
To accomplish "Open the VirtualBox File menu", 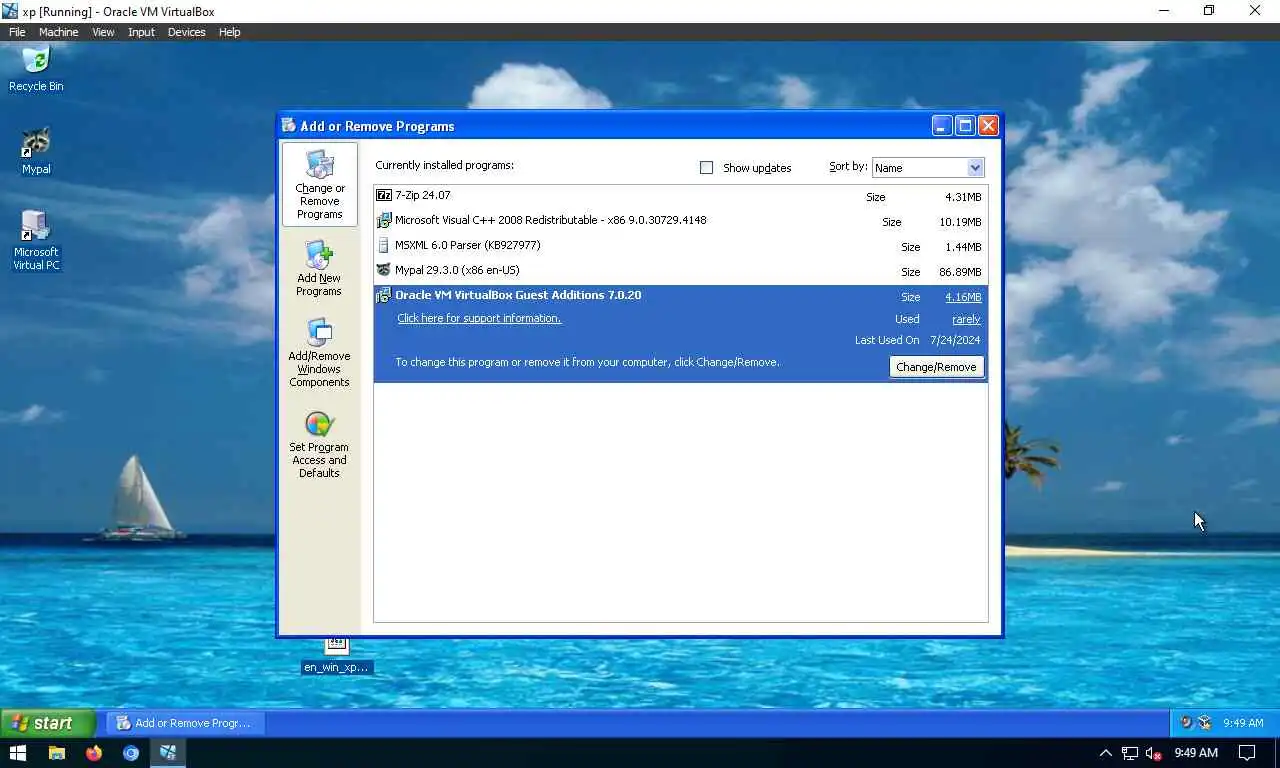I will pyautogui.click(x=17, y=32).
